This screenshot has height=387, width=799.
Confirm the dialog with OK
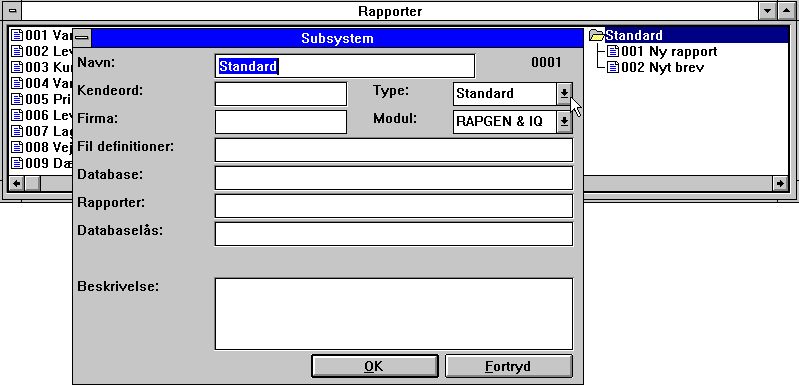(375, 366)
